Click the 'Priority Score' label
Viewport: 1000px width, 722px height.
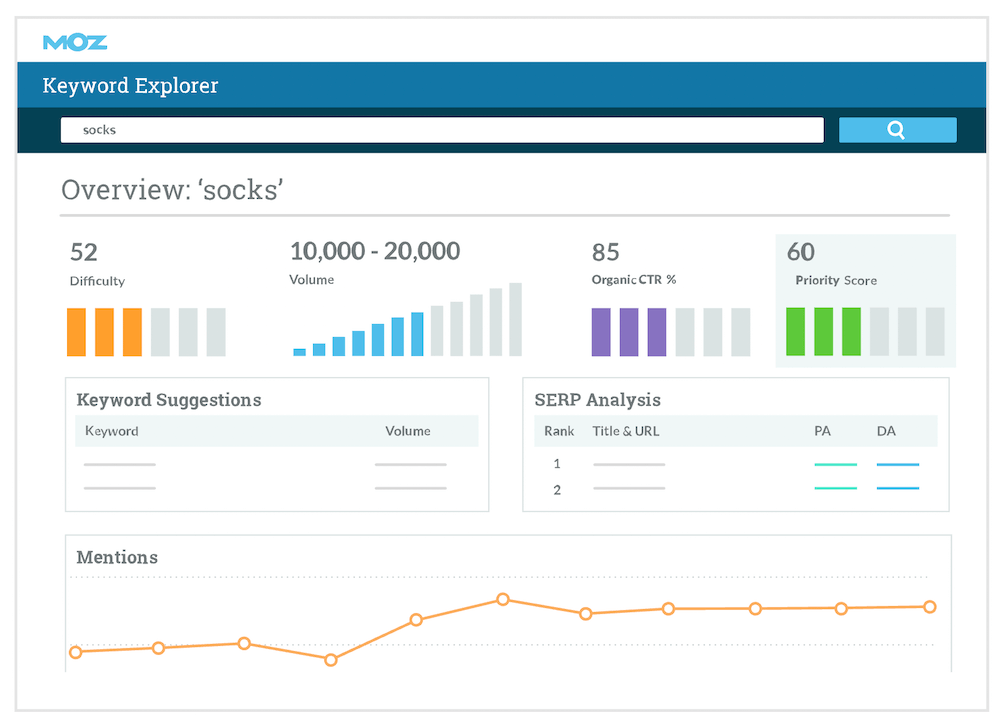[835, 281]
